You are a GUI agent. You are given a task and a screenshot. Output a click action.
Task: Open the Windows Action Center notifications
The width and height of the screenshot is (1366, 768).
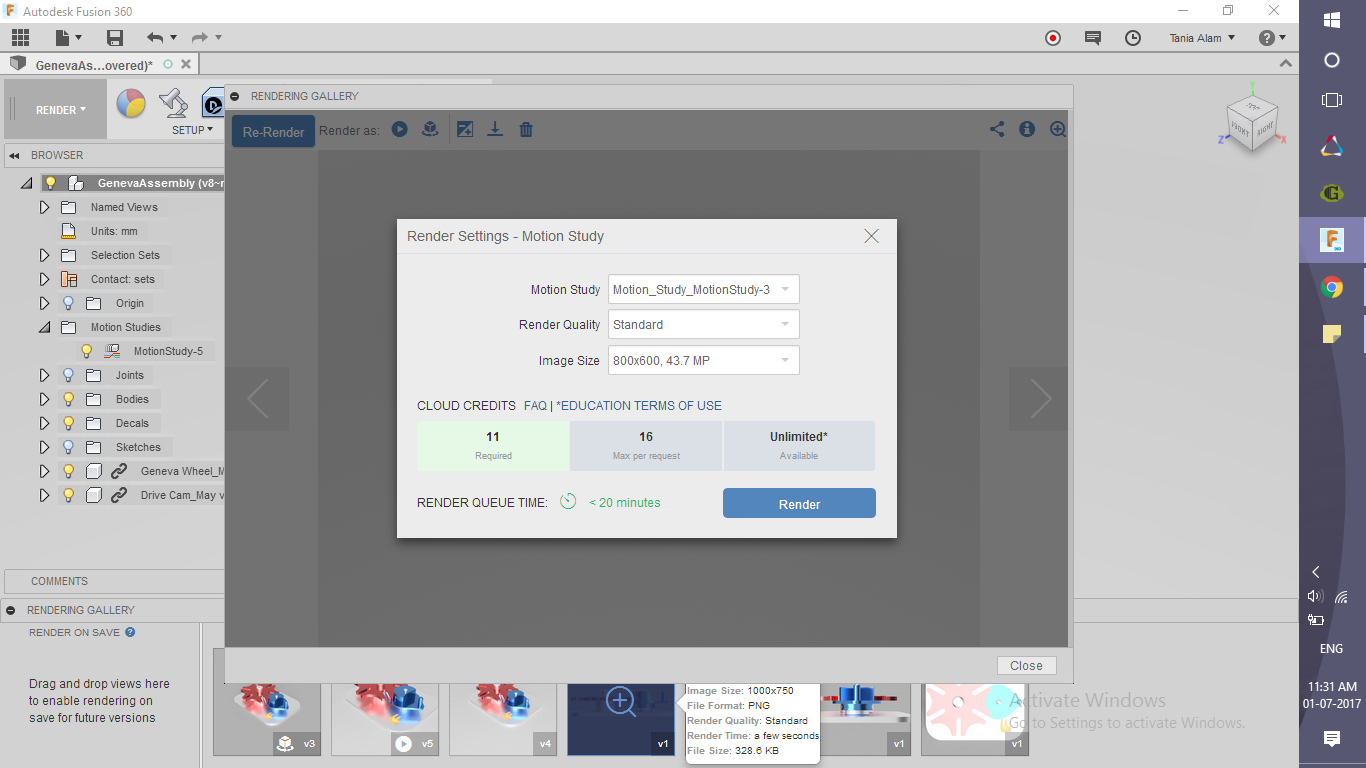[x=1332, y=739]
